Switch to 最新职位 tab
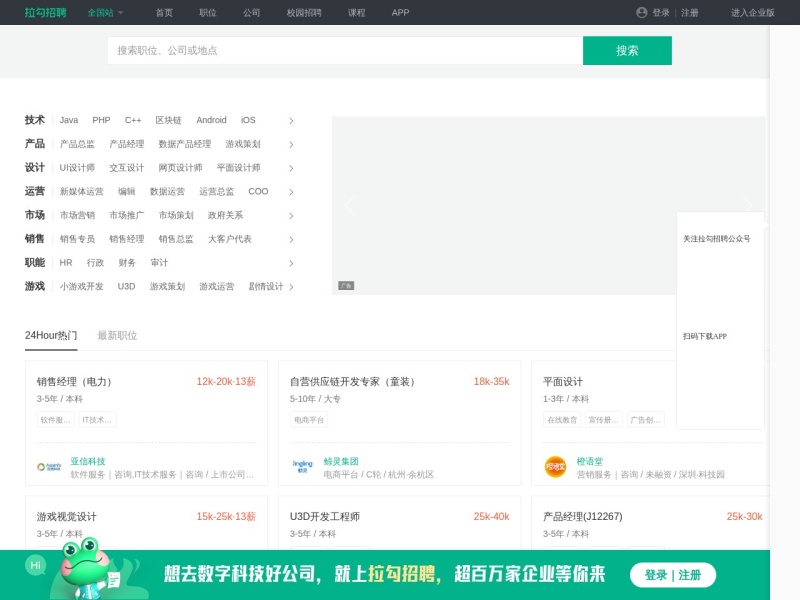Viewport: 800px width, 600px height. (x=117, y=335)
